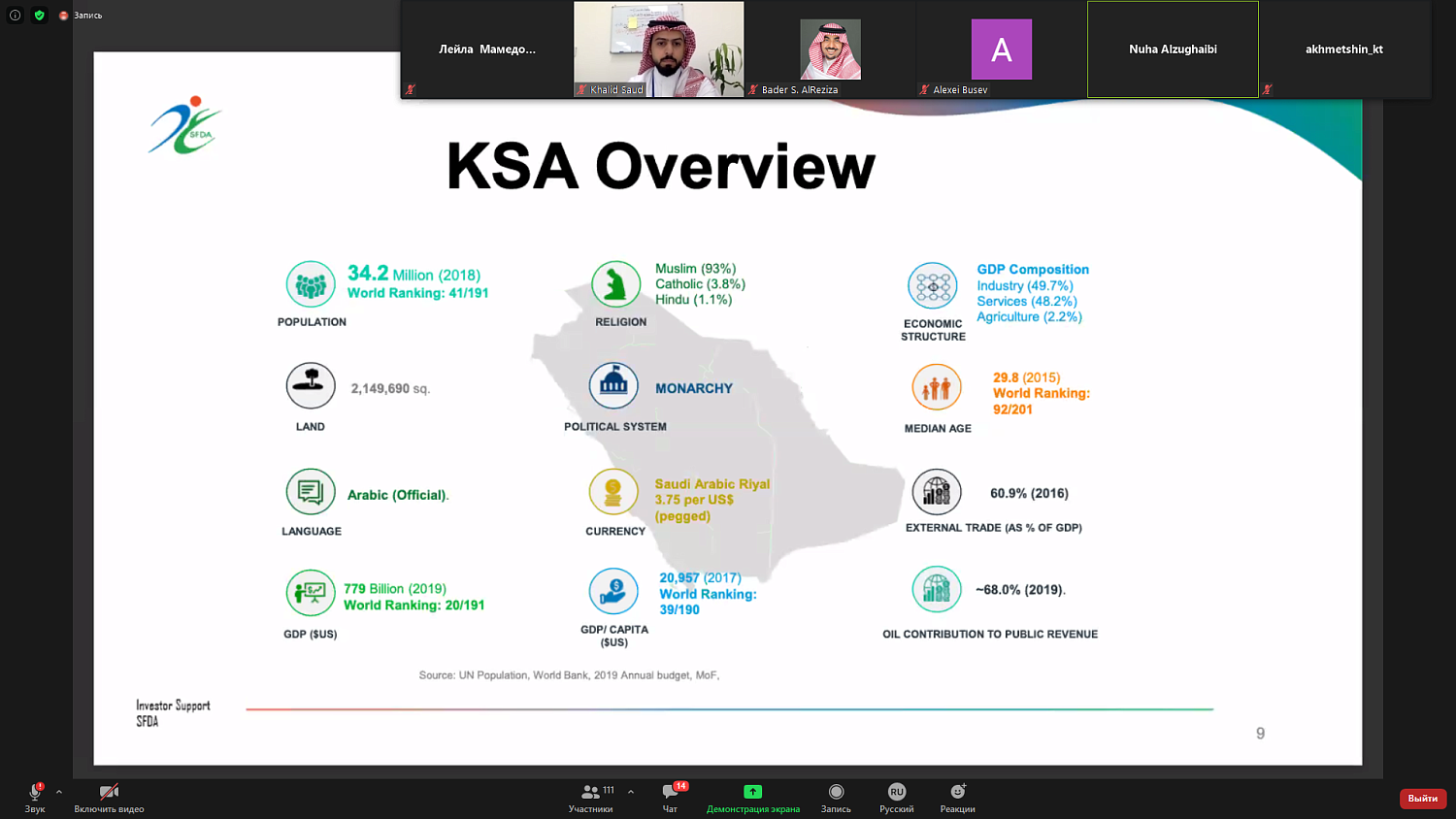1456x819 pixels.
Task: Click the Investor Support SFDA footer
Action: (x=173, y=713)
